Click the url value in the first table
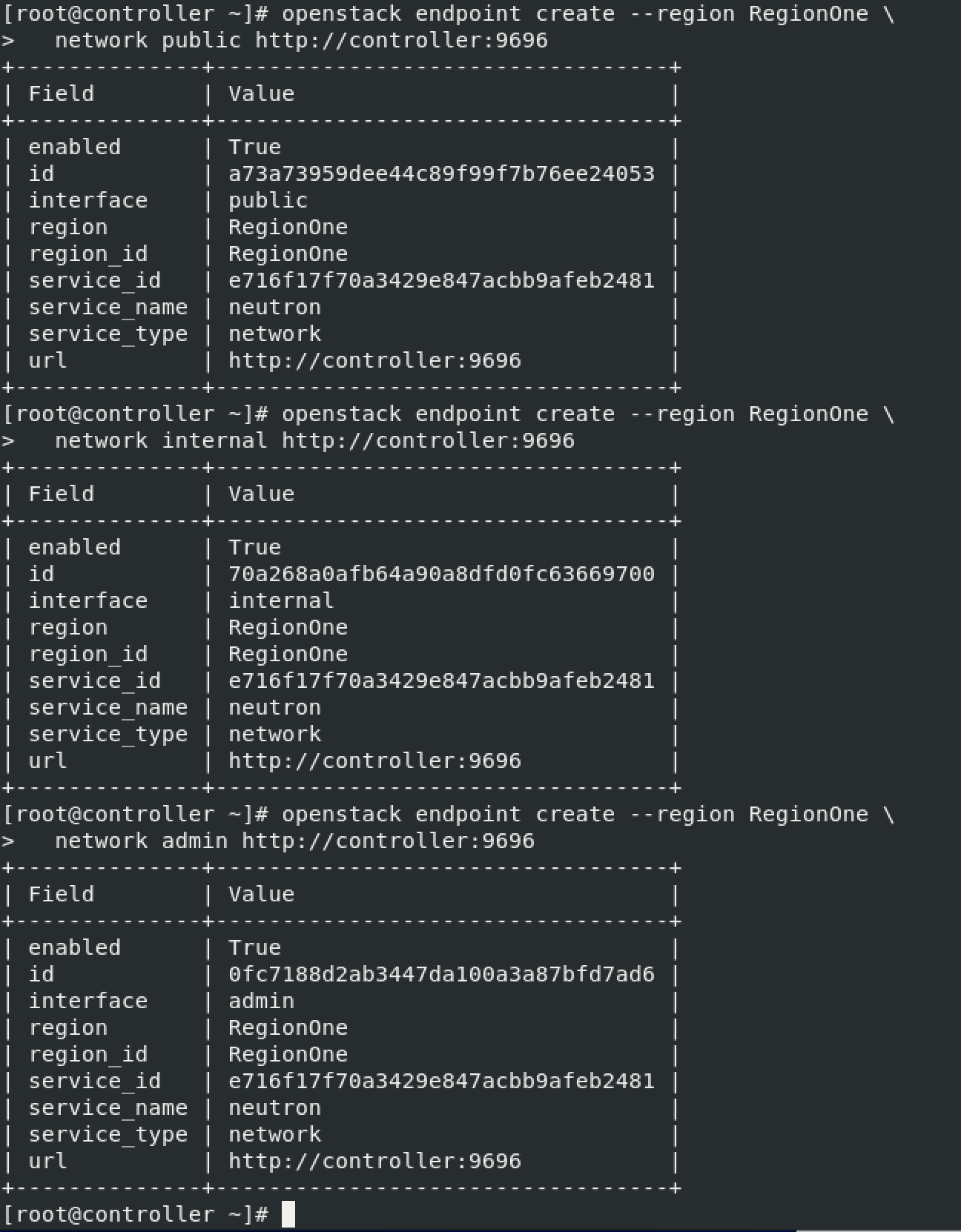Viewport: 961px width, 1232px height. coord(374,360)
